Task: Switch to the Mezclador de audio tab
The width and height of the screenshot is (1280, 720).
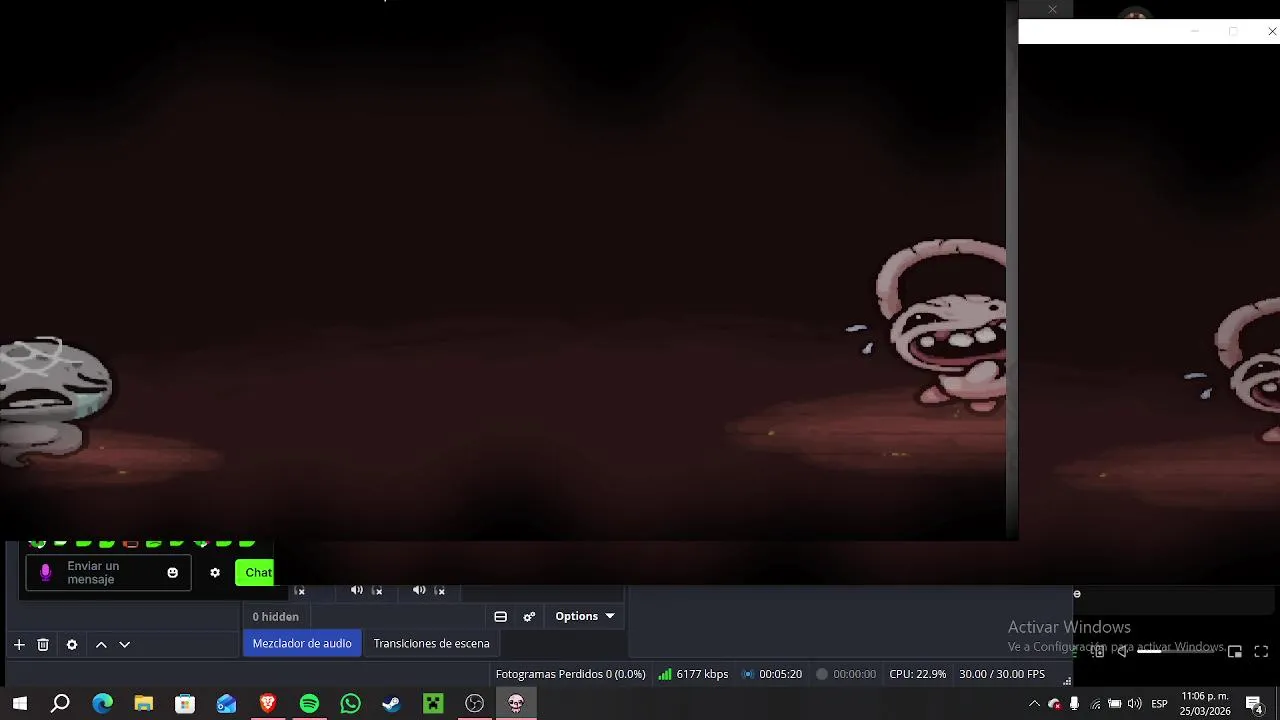Action: [x=302, y=643]
